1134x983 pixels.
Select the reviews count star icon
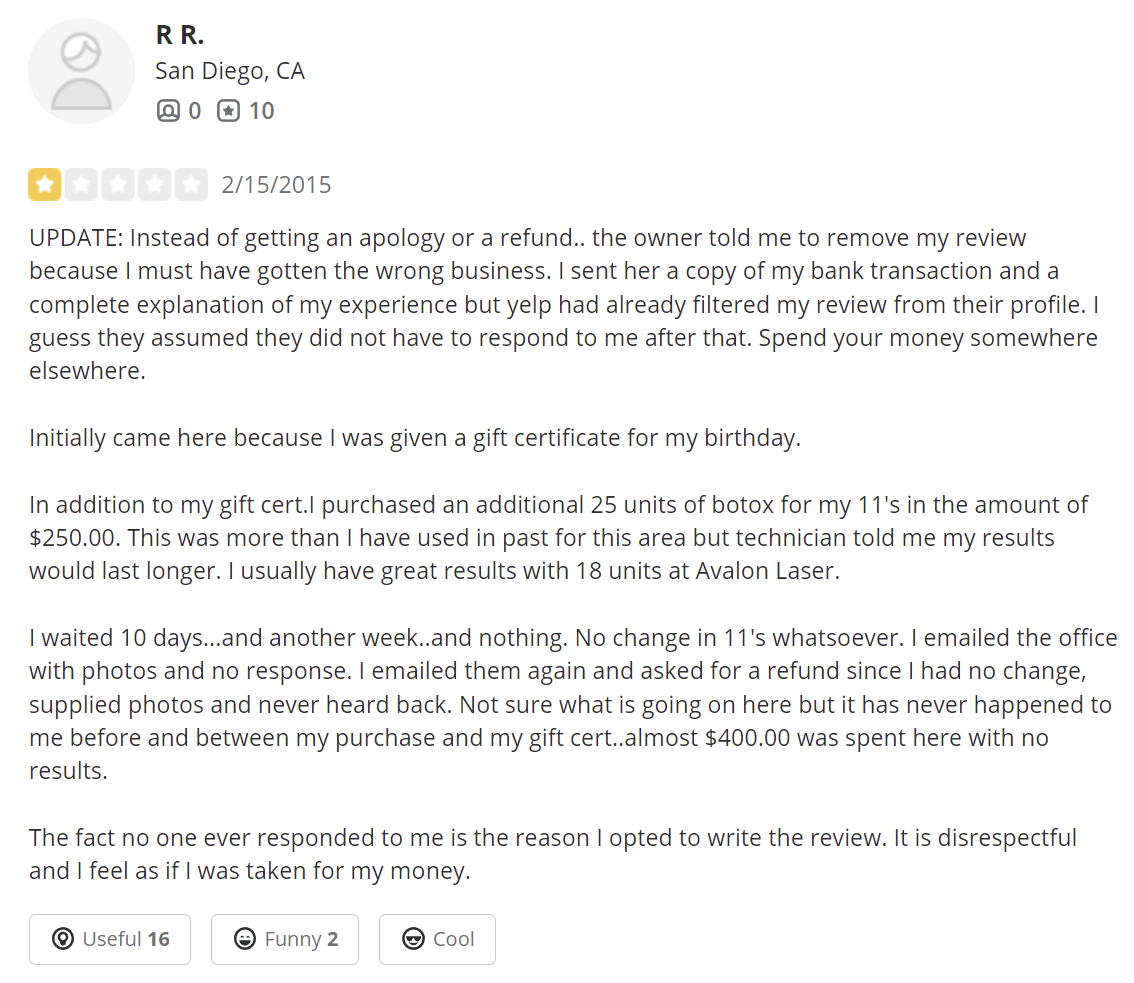point(229,111)
